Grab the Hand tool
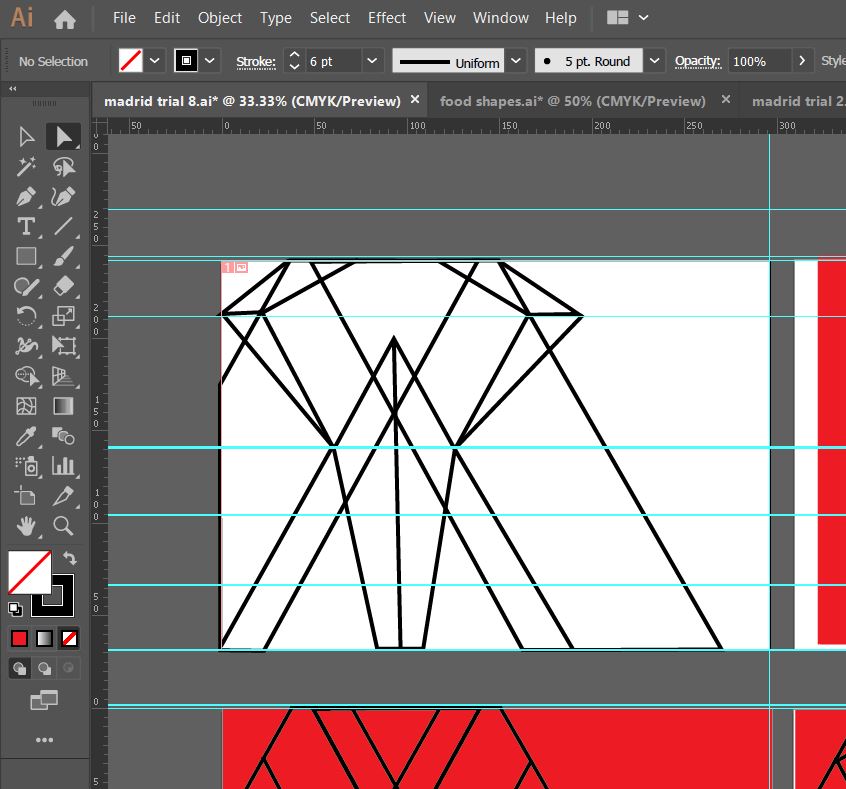The width and height of the screenshot is (846, 789). pos(26,526)
